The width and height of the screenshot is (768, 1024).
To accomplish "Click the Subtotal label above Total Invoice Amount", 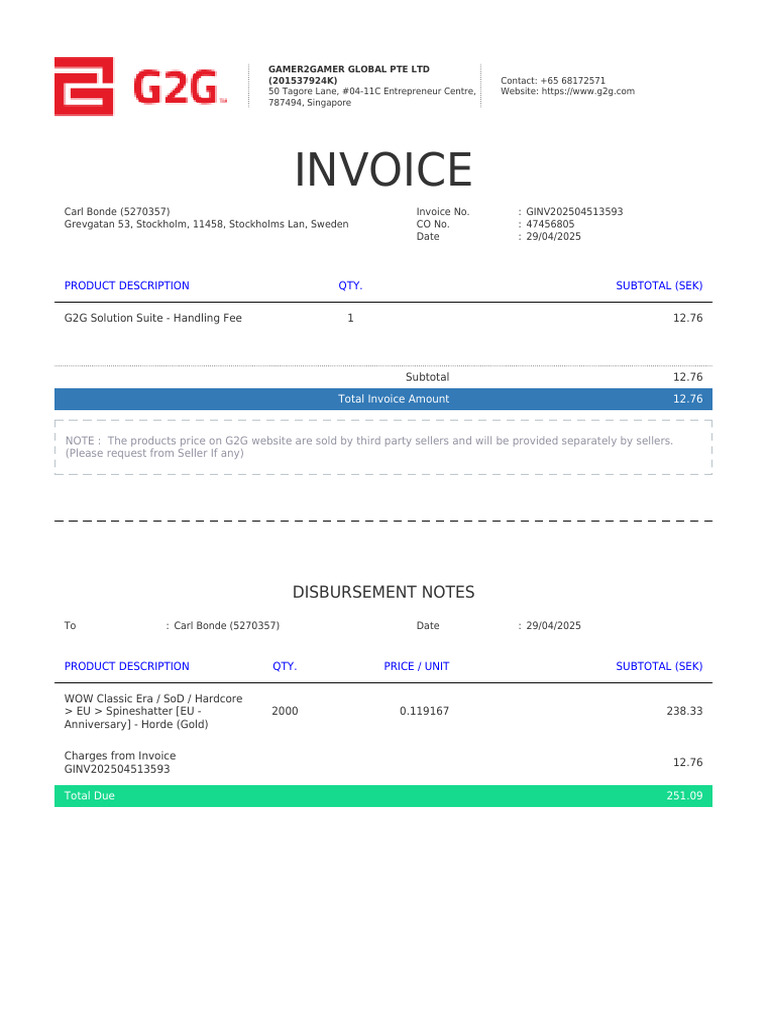I will click(427, 377).
